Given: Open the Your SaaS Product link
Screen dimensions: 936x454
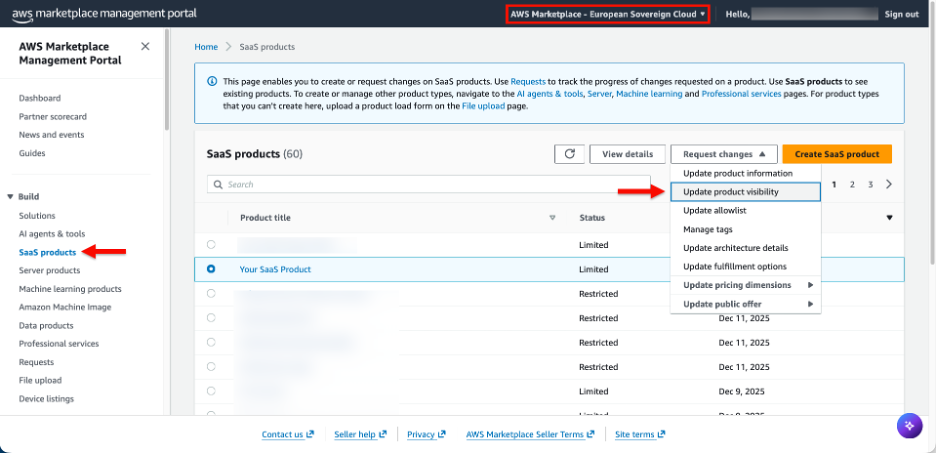Looking at the screenshot, I should click(275, 269).
